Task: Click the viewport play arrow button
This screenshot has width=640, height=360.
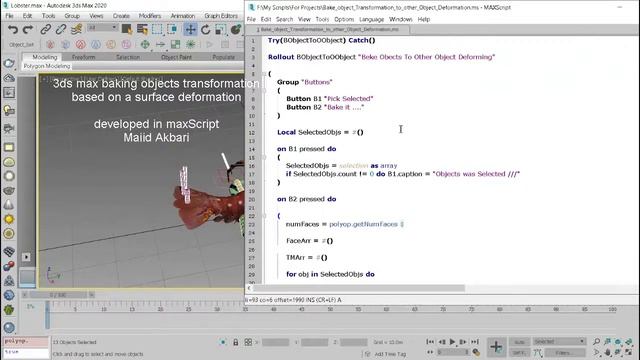Action: point(26,257)
